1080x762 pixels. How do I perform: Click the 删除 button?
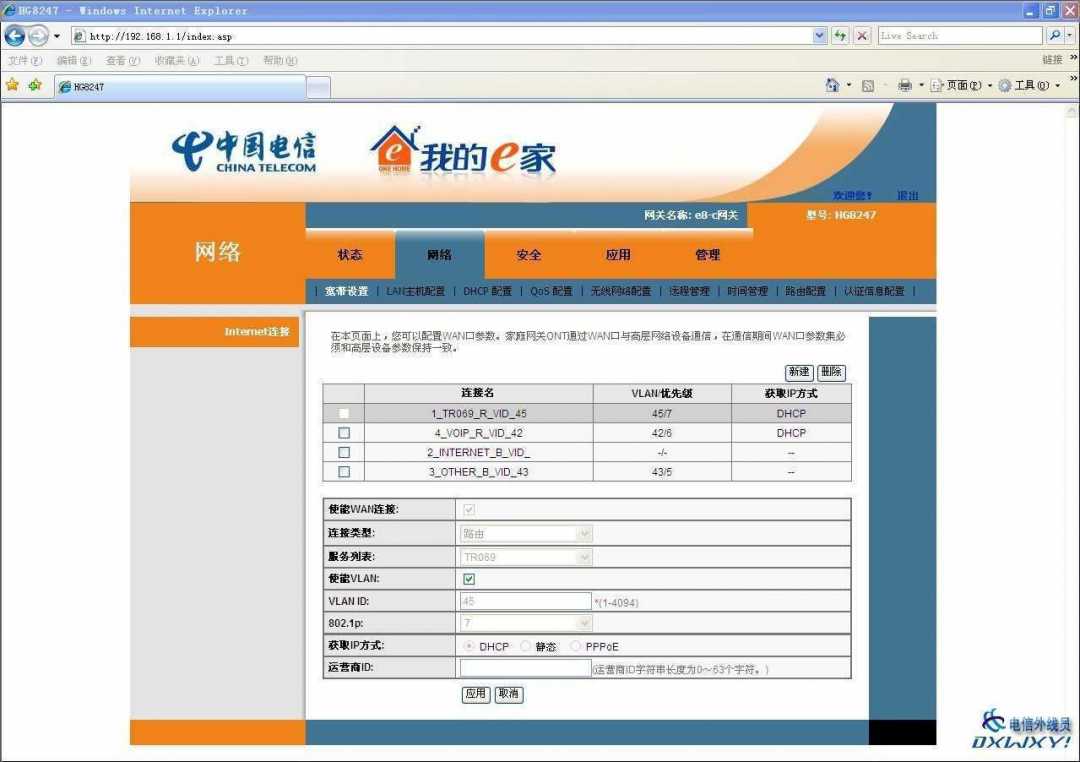(831, 372)
